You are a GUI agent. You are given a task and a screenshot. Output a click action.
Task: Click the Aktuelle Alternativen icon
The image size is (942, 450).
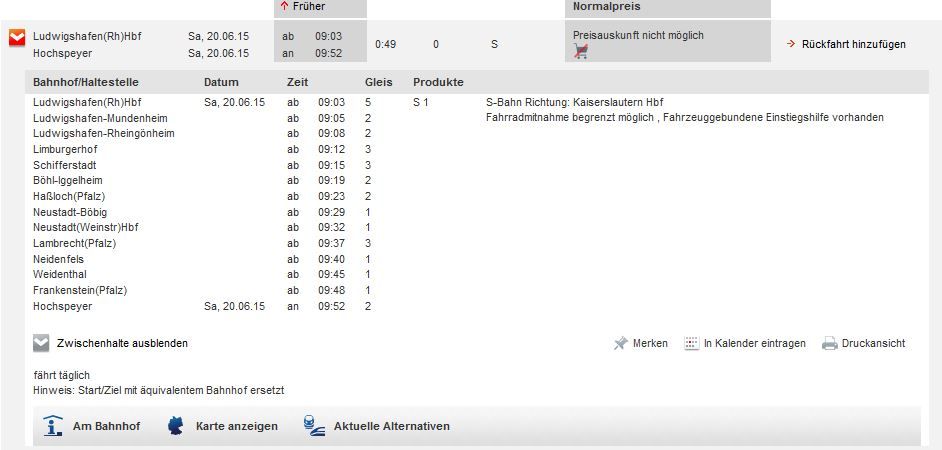(x=312, y=426)
